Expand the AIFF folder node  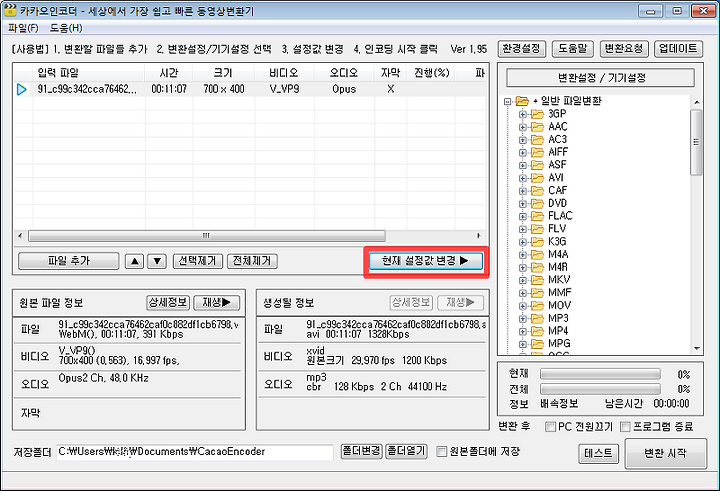point(523,152)
